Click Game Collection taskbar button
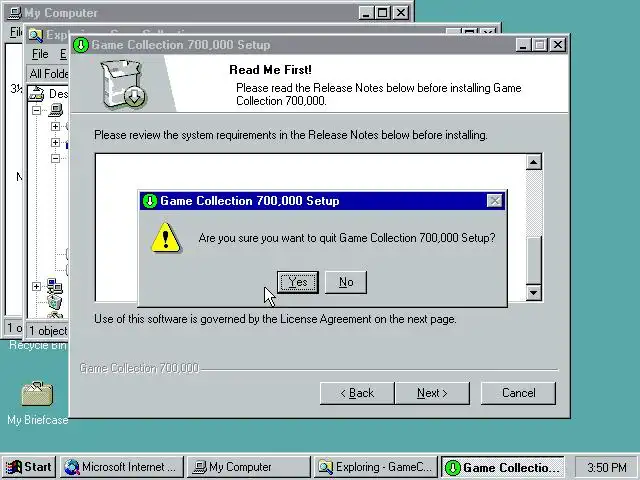 coord(502,467)
